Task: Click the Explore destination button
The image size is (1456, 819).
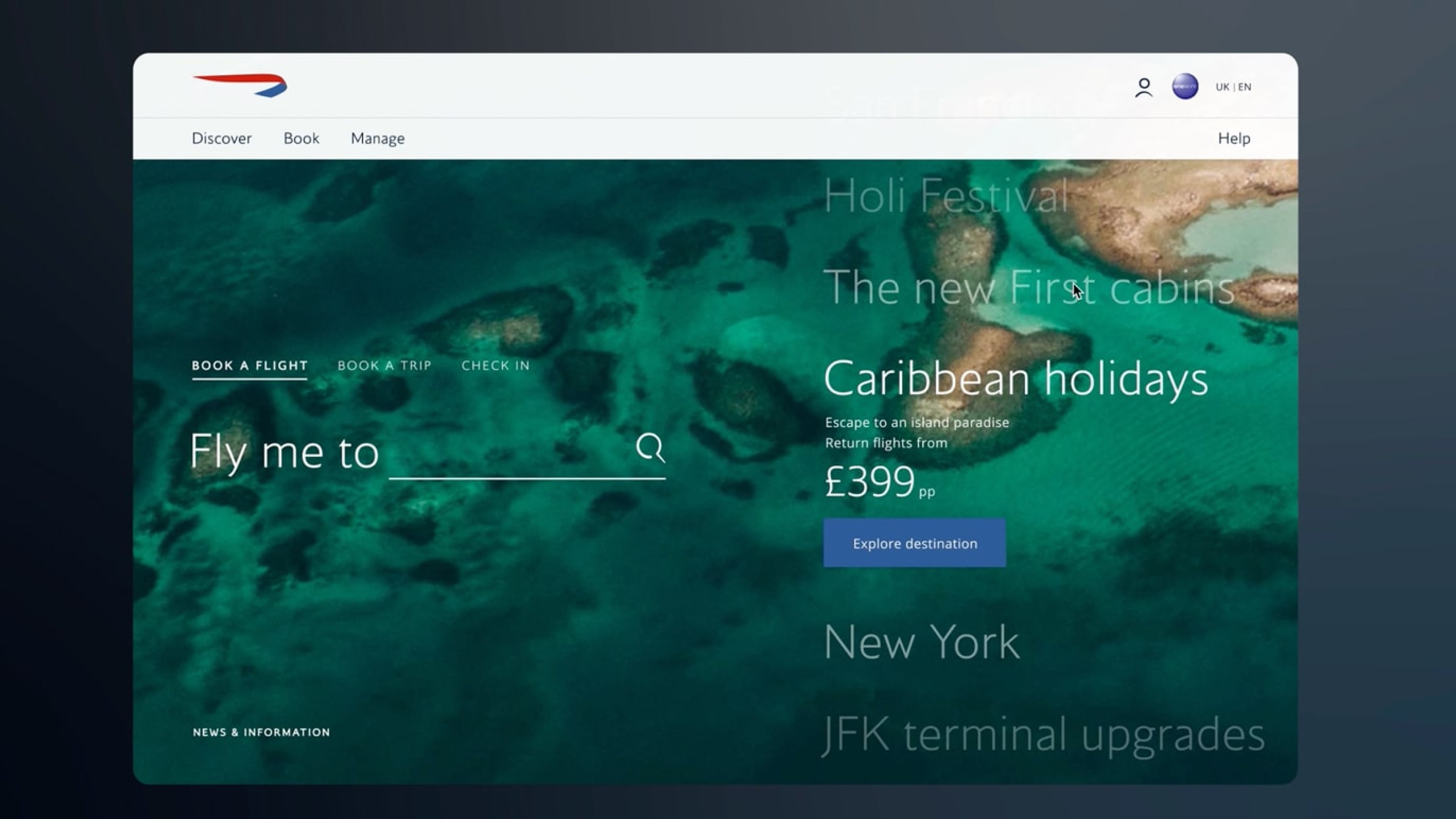Action: (x=915, y=543)
